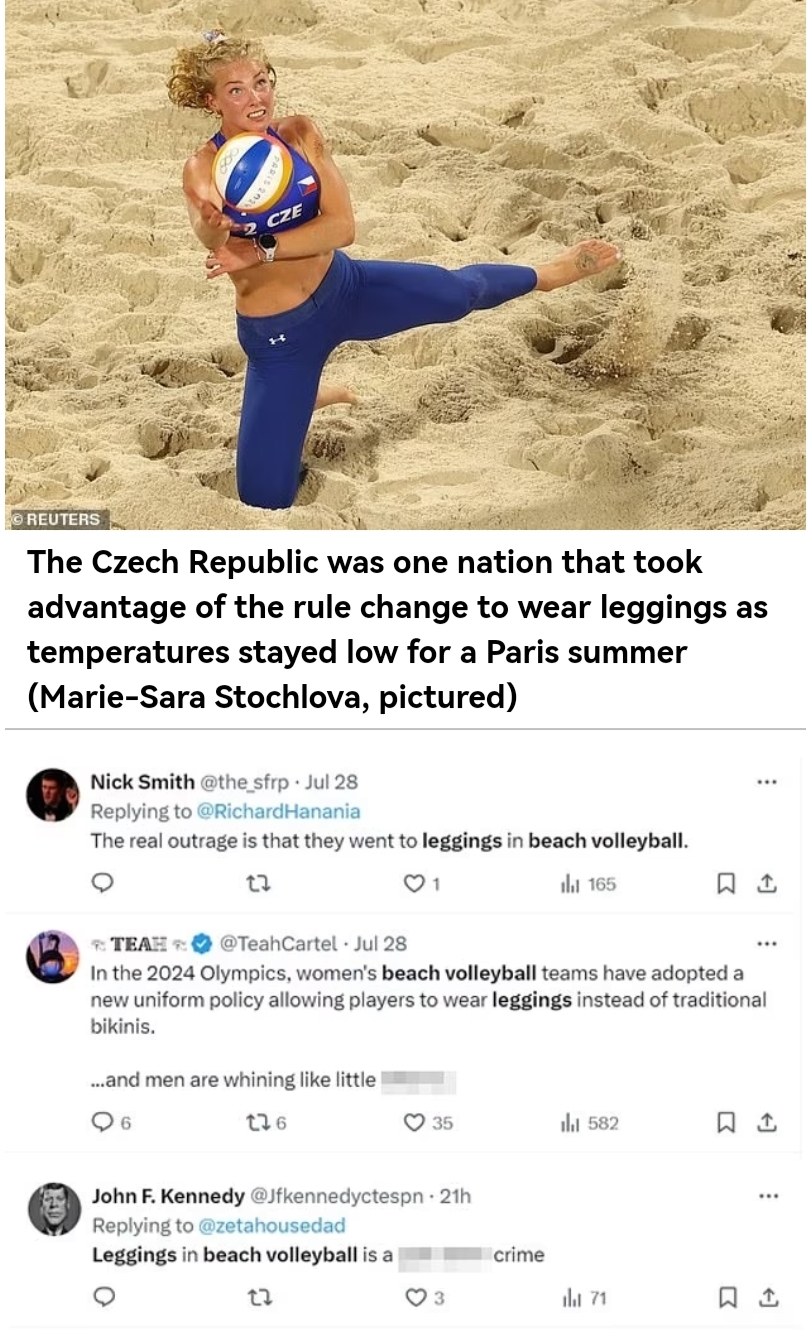Reply to TeahCartel's tweet with 6 replies
Screen dimensions: 810x1330
click(103, 1122)
